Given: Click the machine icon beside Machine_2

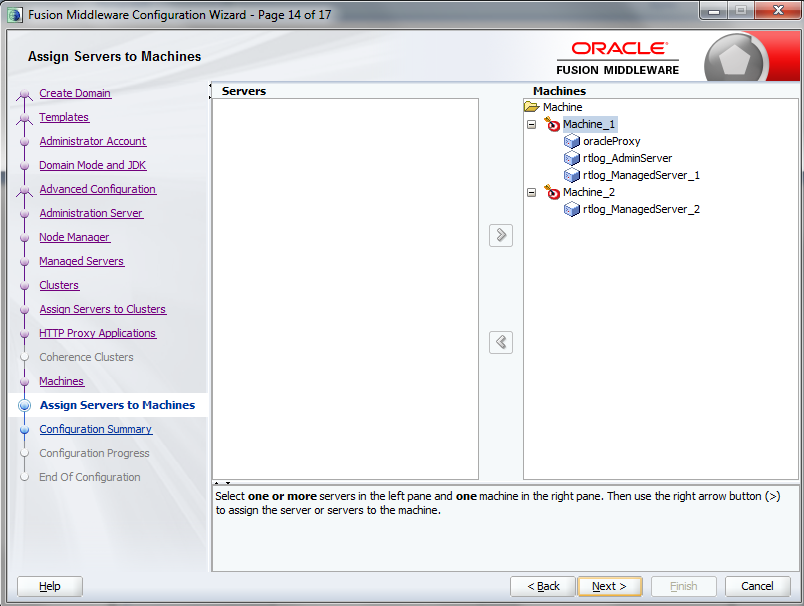Looking at the screenshot, I should pos(555,192).
